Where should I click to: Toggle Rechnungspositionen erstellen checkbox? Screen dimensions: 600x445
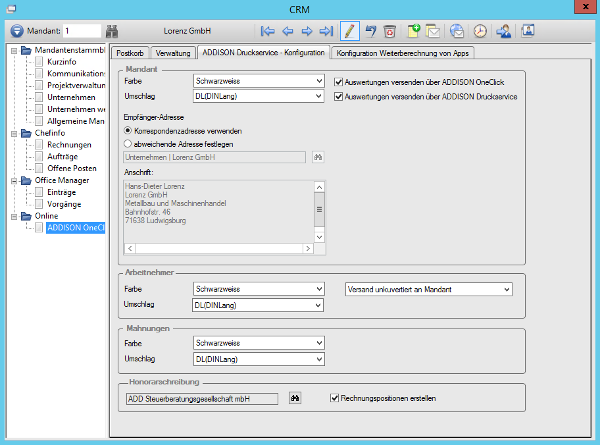click(334, 398)
